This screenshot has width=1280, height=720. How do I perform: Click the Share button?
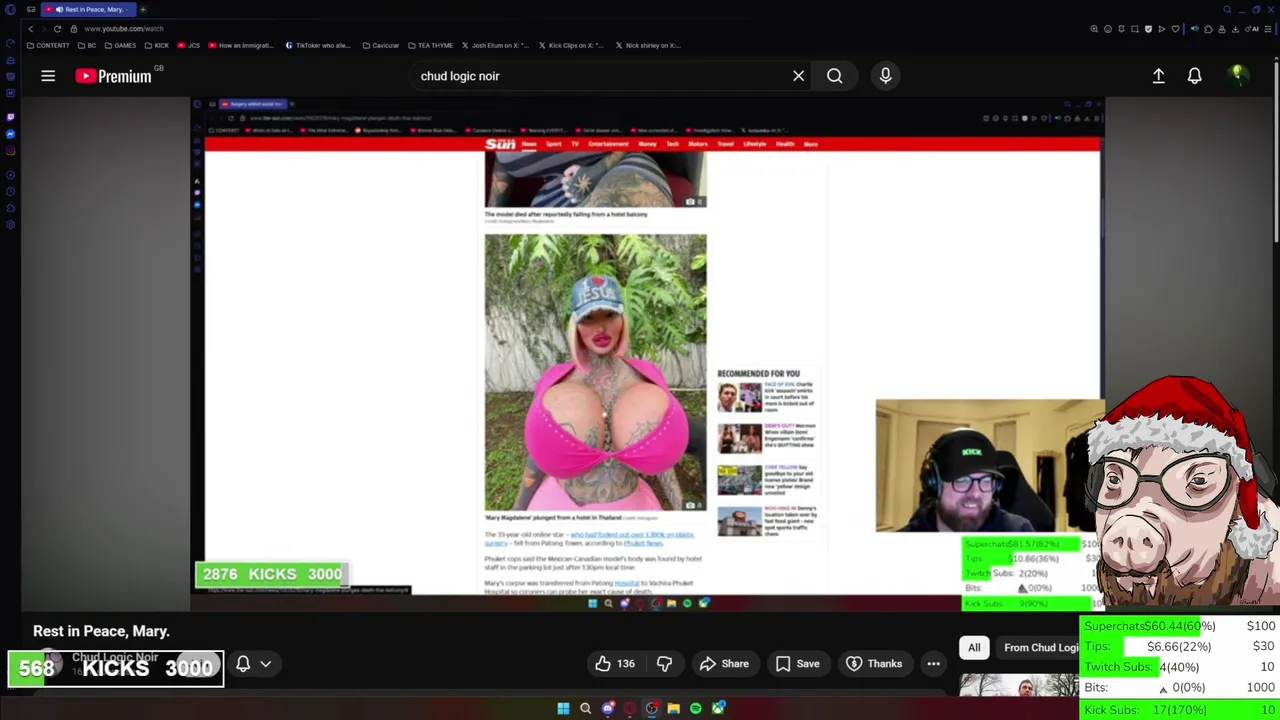pyautogui.click(x=724, y=664)
